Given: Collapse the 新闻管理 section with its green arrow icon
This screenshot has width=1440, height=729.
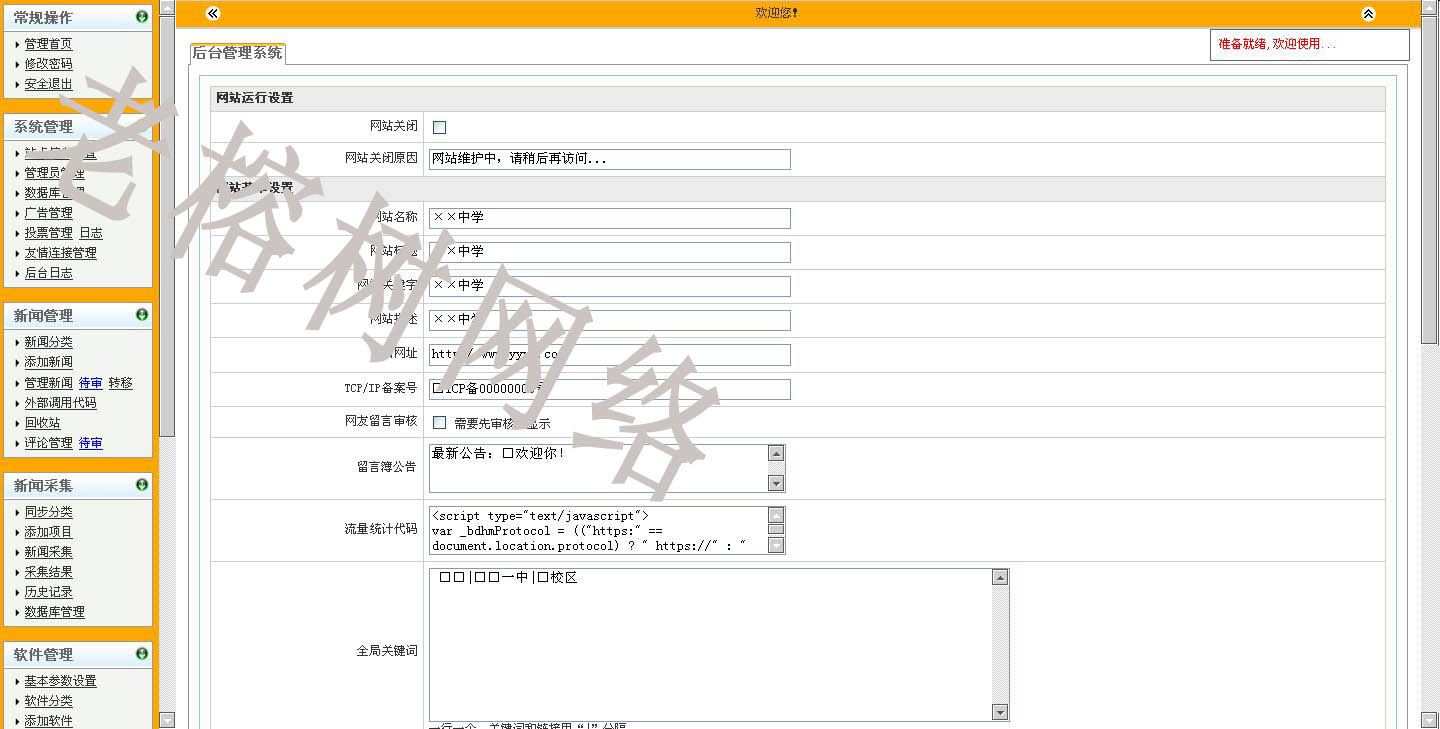Looking at the screenshot, I should [x=142, y=314].
